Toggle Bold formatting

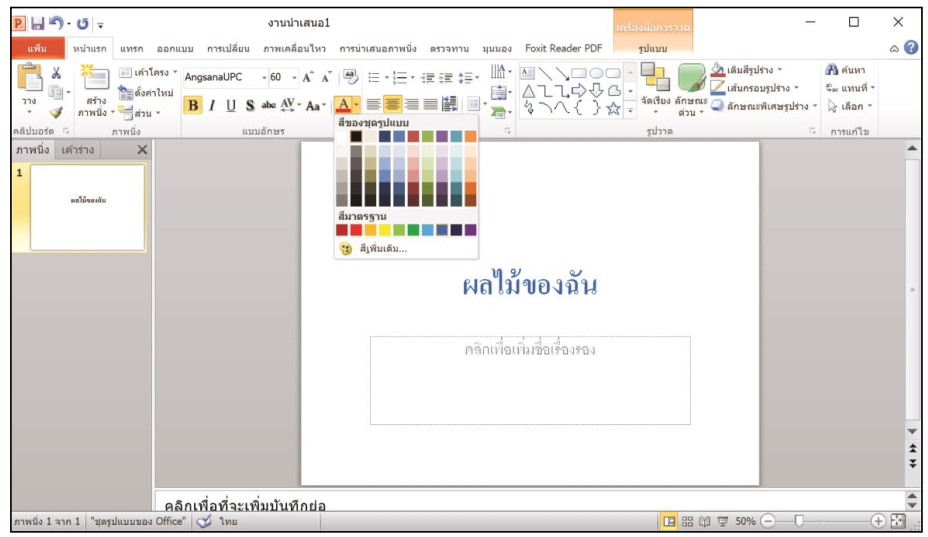194,105
